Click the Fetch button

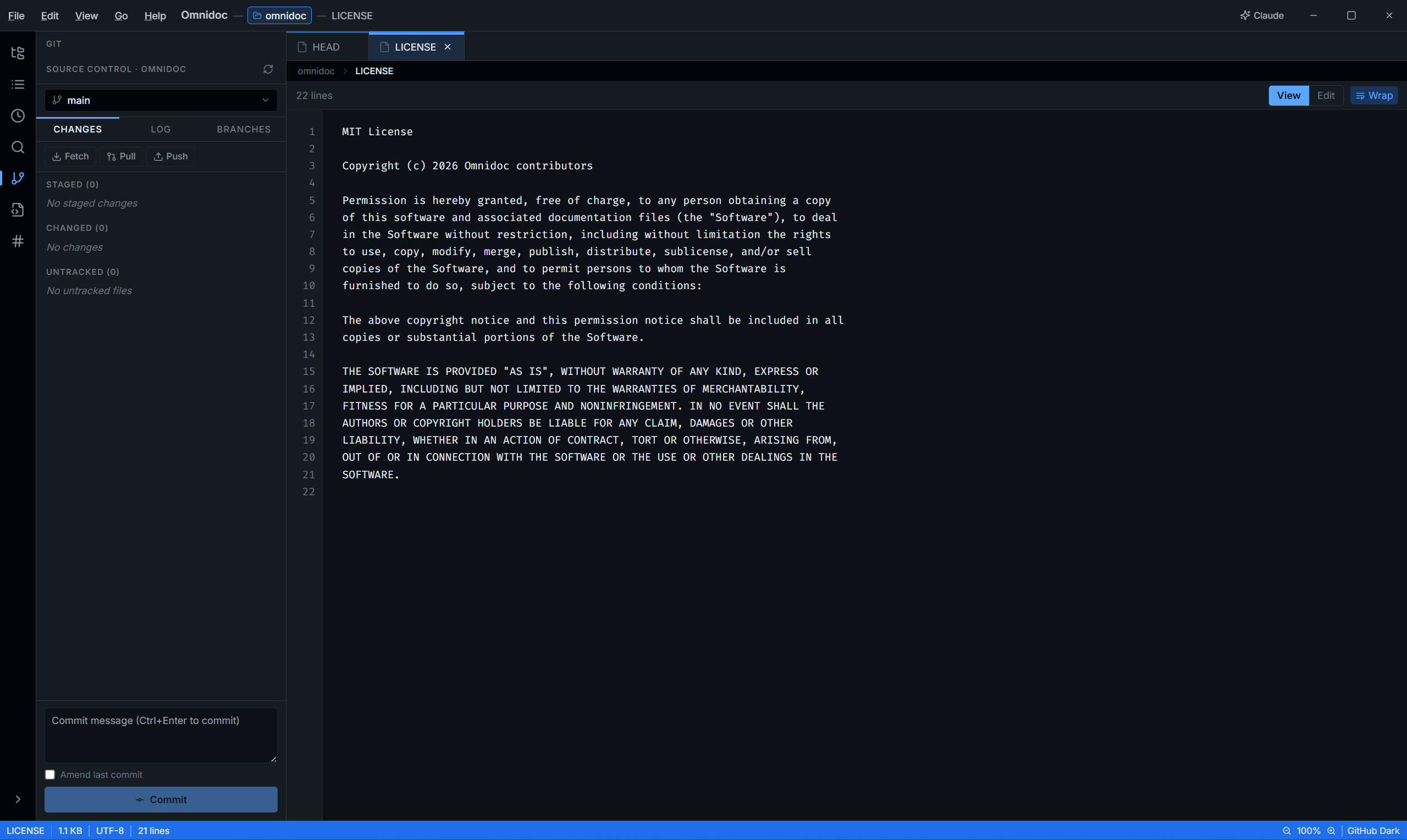(70, 156)
